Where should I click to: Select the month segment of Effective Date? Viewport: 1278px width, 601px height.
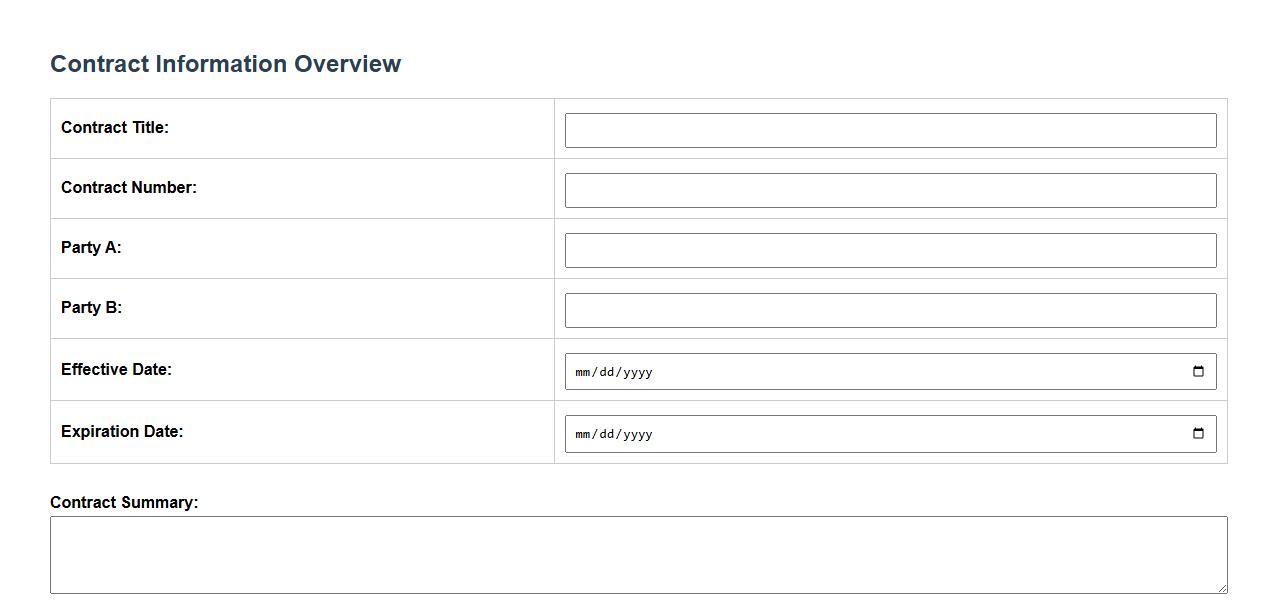click(x=583, y=372)
